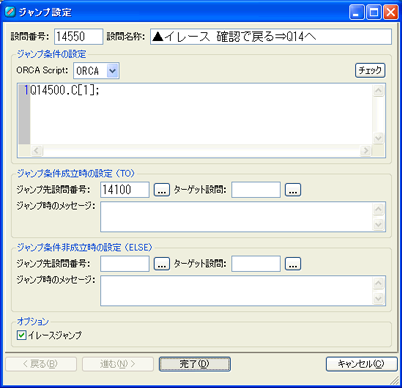Viewport: 402px width, 388px height.
Task: Click the チェック button
Action: coord(370,70)
